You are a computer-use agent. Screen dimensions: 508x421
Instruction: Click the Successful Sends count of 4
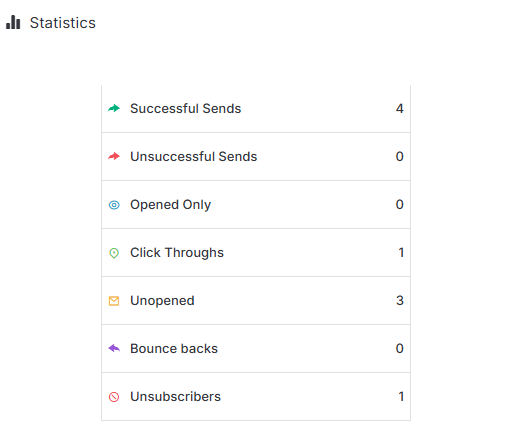point(400,108)
